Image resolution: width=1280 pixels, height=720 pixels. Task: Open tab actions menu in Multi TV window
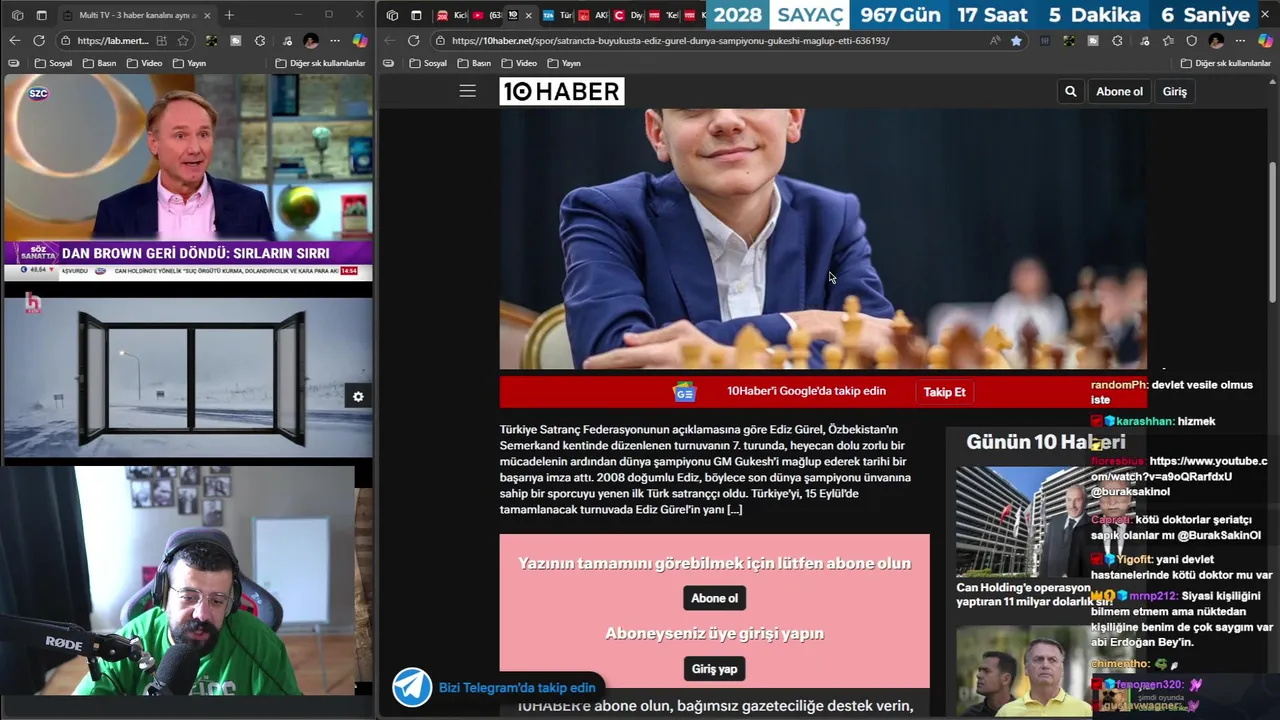42,15
